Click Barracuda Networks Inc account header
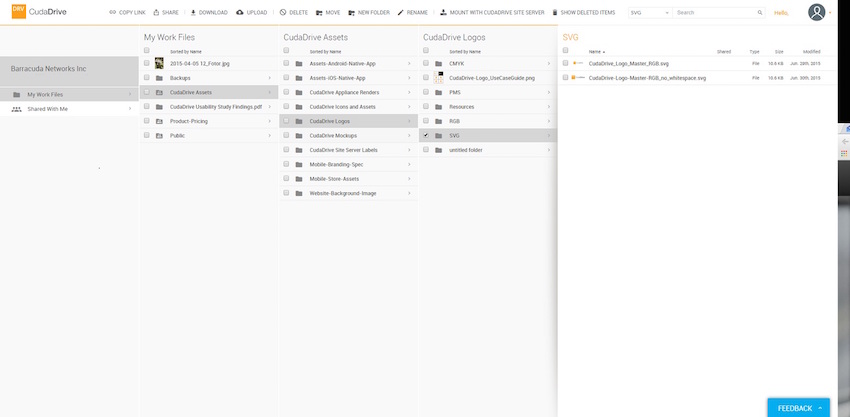This screenshot has width=850, height=417. 69,71
